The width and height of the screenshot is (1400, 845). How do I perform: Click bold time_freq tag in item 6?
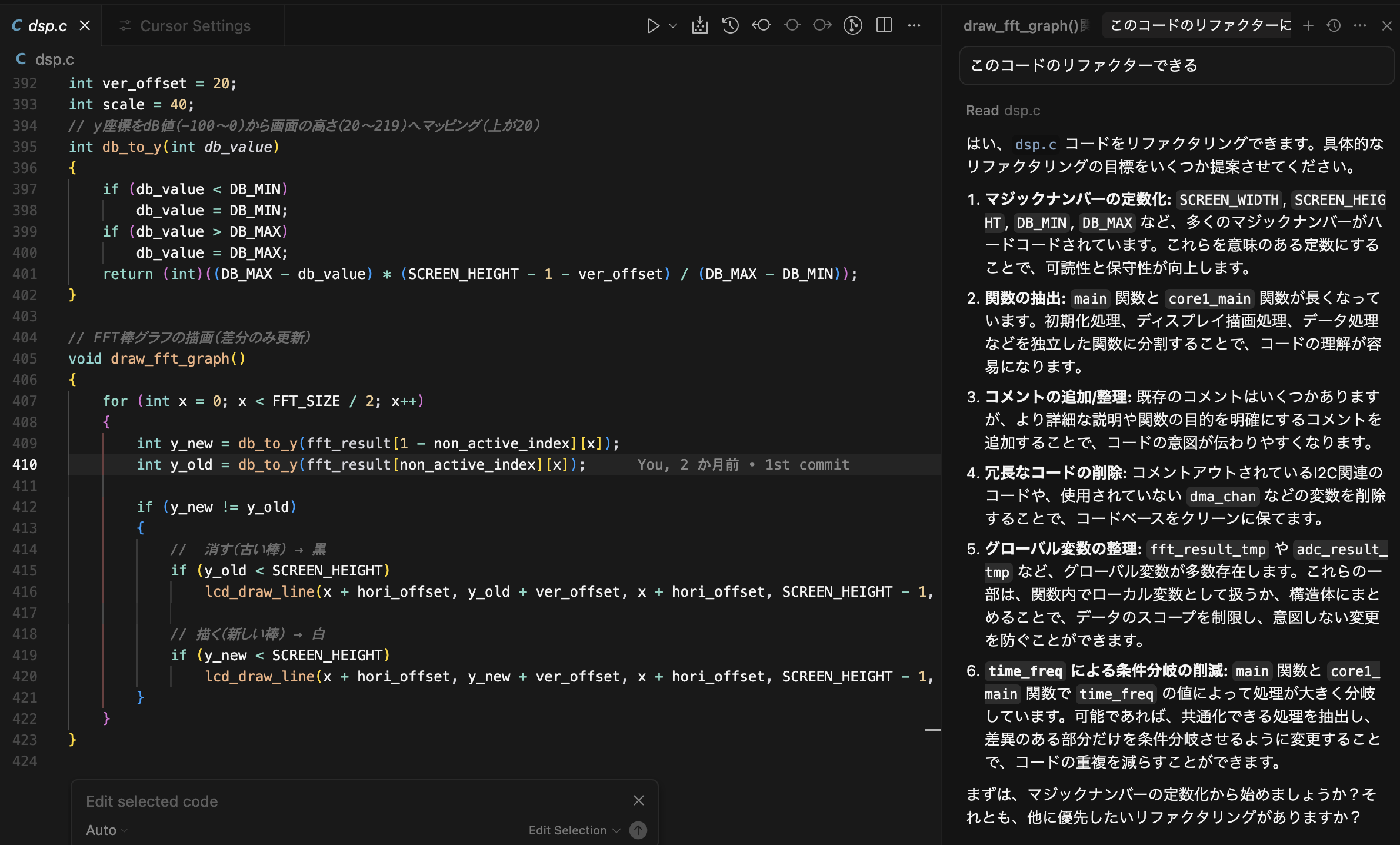1025,671
